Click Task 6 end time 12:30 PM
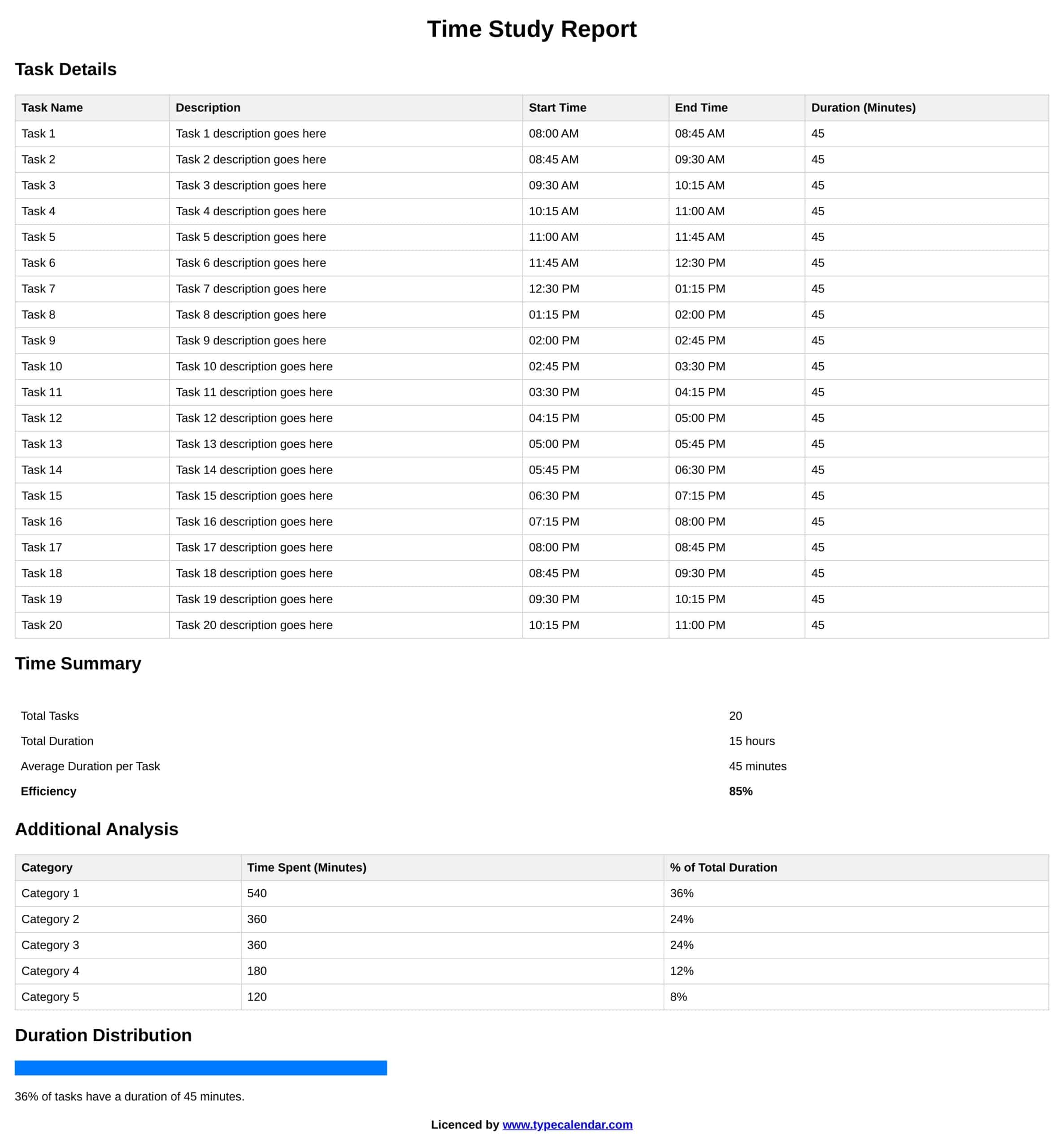This screenshot has height=1148, width=1064. pos(699,263)
